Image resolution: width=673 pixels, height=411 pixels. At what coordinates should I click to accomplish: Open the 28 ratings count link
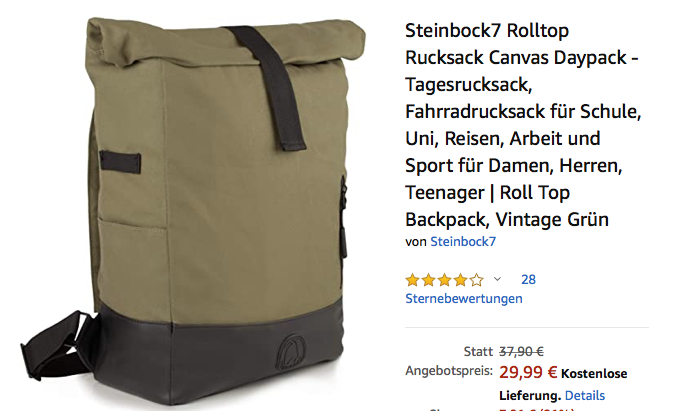coord(528,280)
